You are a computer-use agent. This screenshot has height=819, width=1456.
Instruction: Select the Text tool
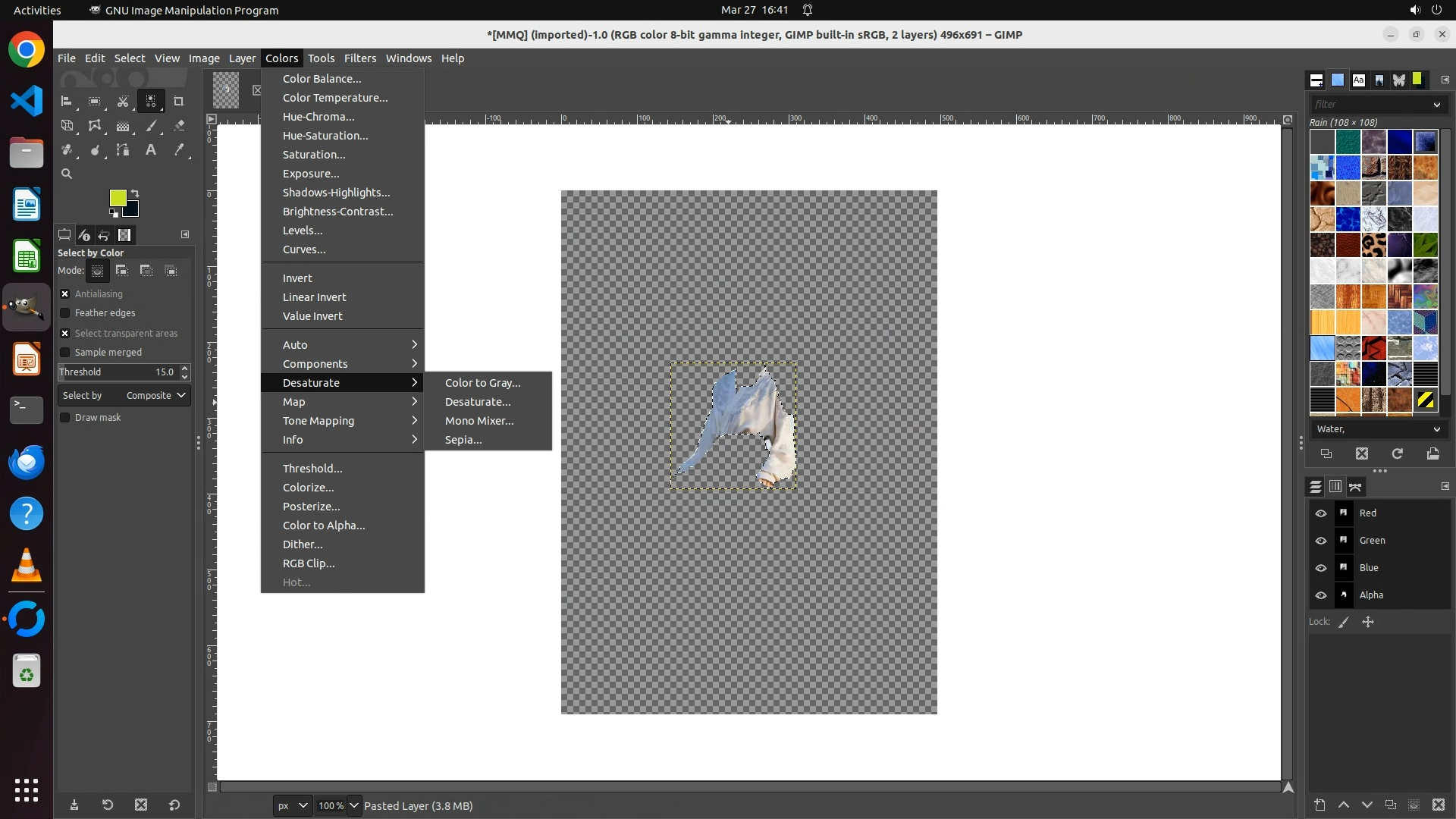coord(151,150)
